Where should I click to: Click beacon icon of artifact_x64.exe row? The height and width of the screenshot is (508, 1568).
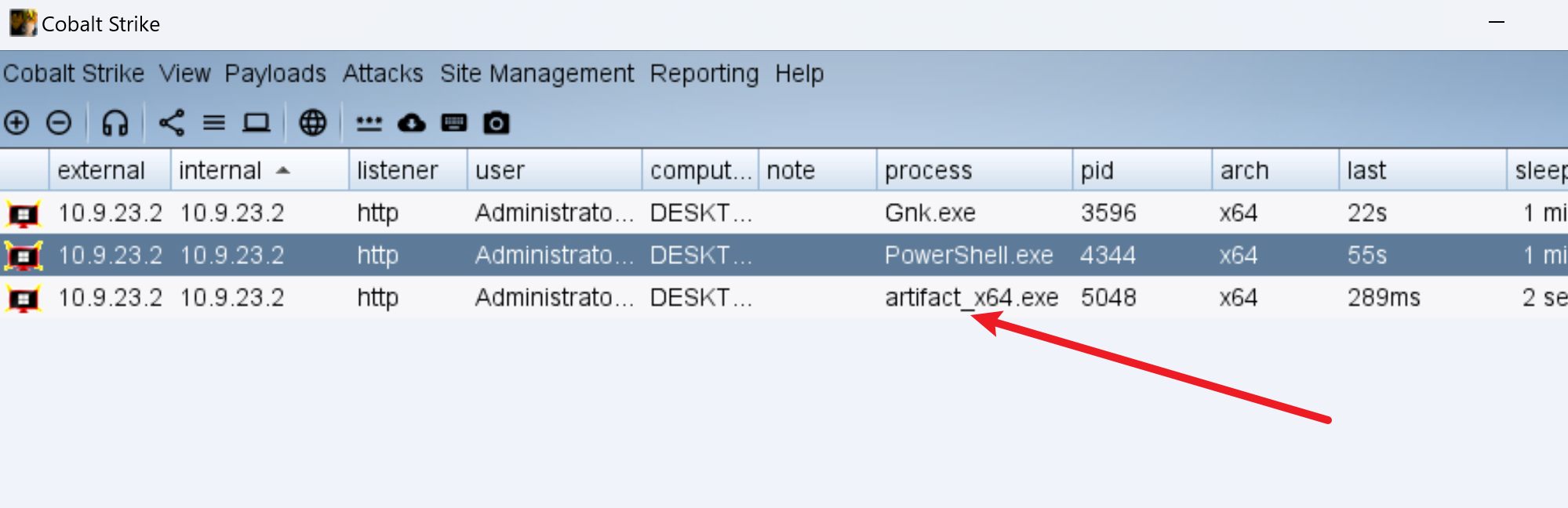coord(24,298)
